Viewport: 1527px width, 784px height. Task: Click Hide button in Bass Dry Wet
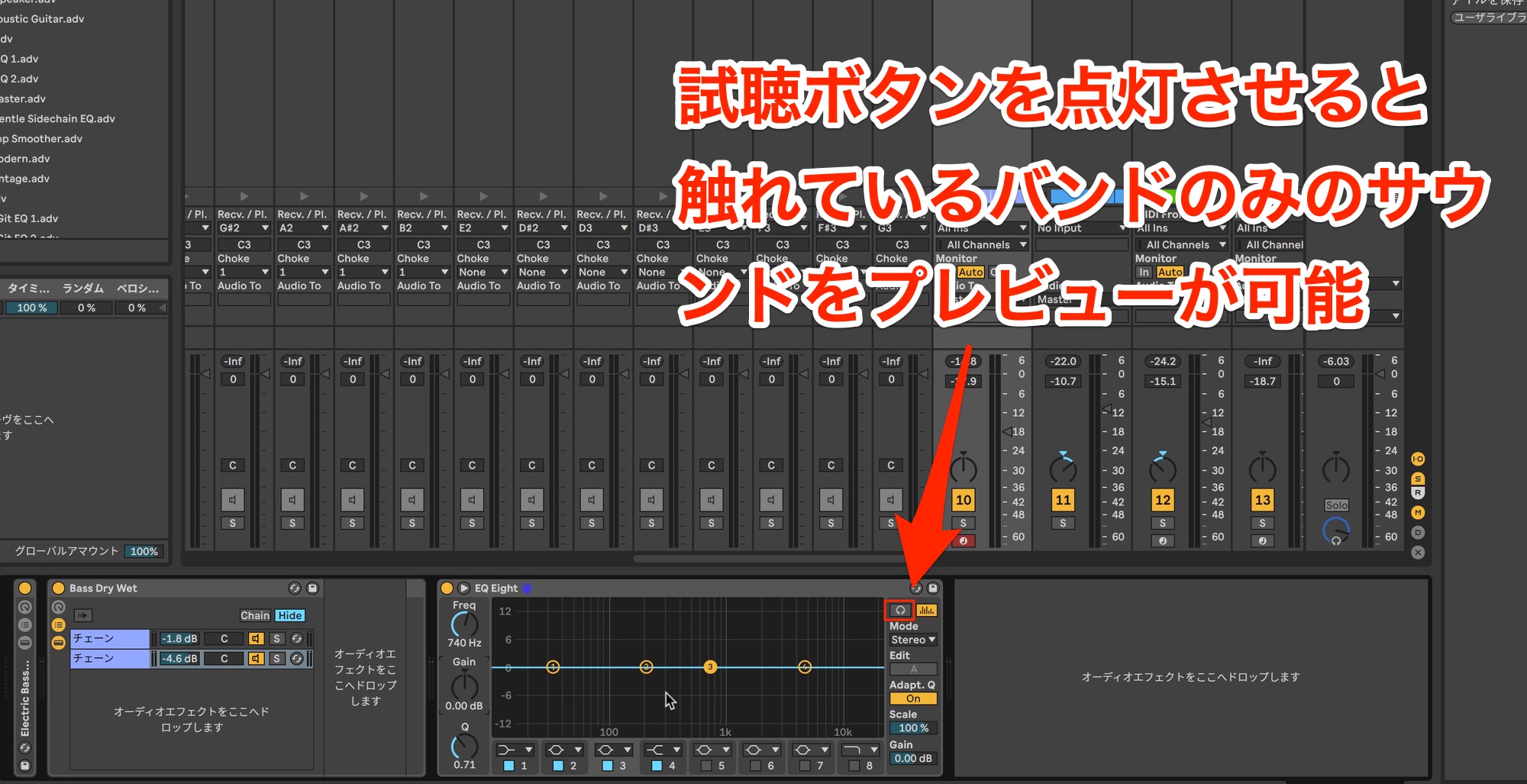tap(289, 615)
